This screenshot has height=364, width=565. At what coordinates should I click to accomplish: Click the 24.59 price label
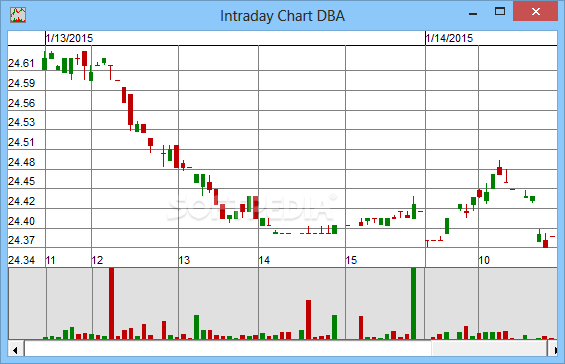21,83
